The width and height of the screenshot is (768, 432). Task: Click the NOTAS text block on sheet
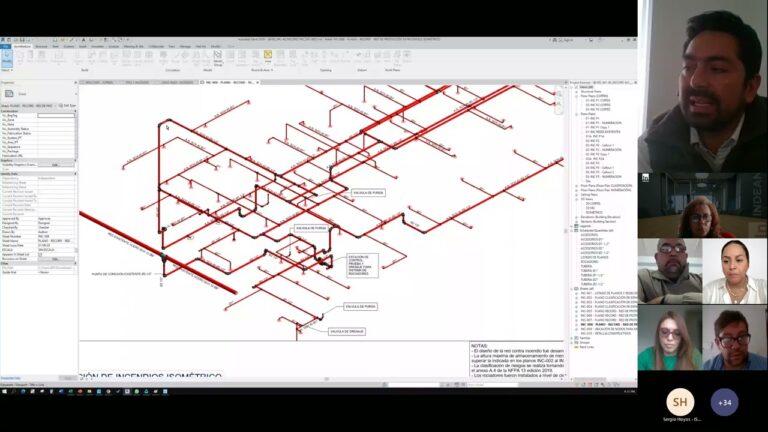coord(517,360)
